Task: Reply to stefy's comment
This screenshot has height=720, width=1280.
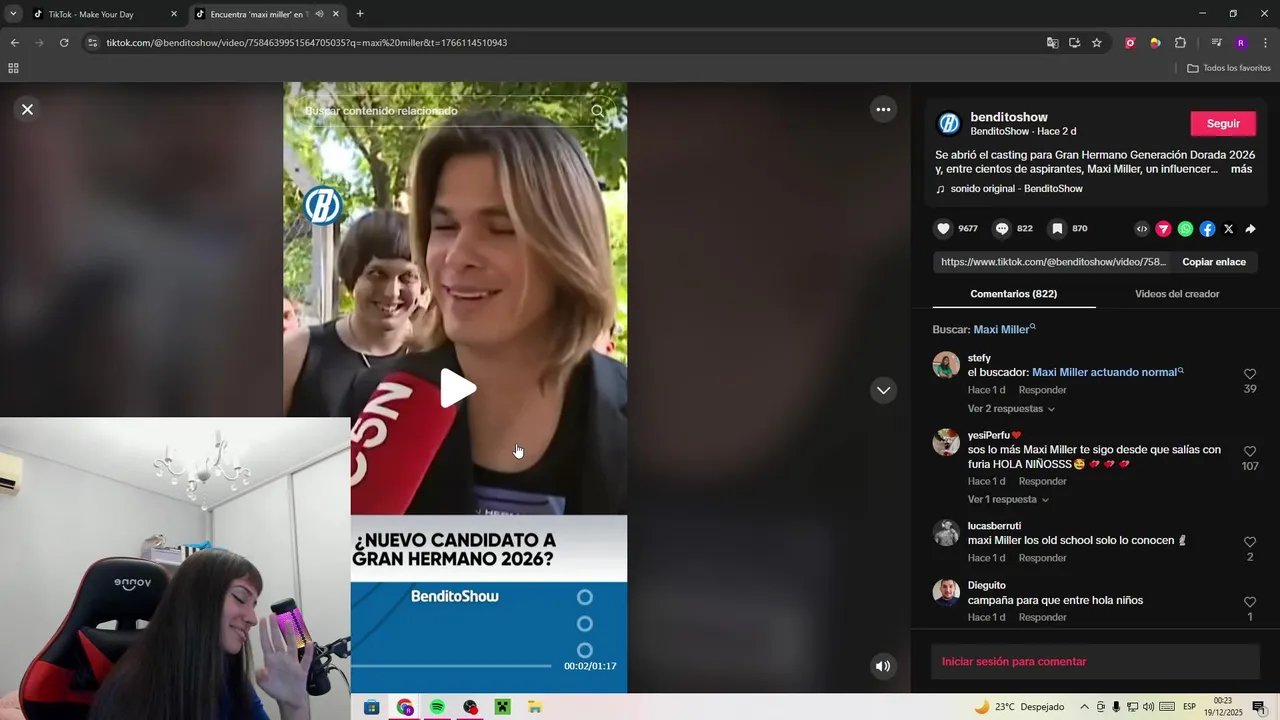Action: [1042, 390]
